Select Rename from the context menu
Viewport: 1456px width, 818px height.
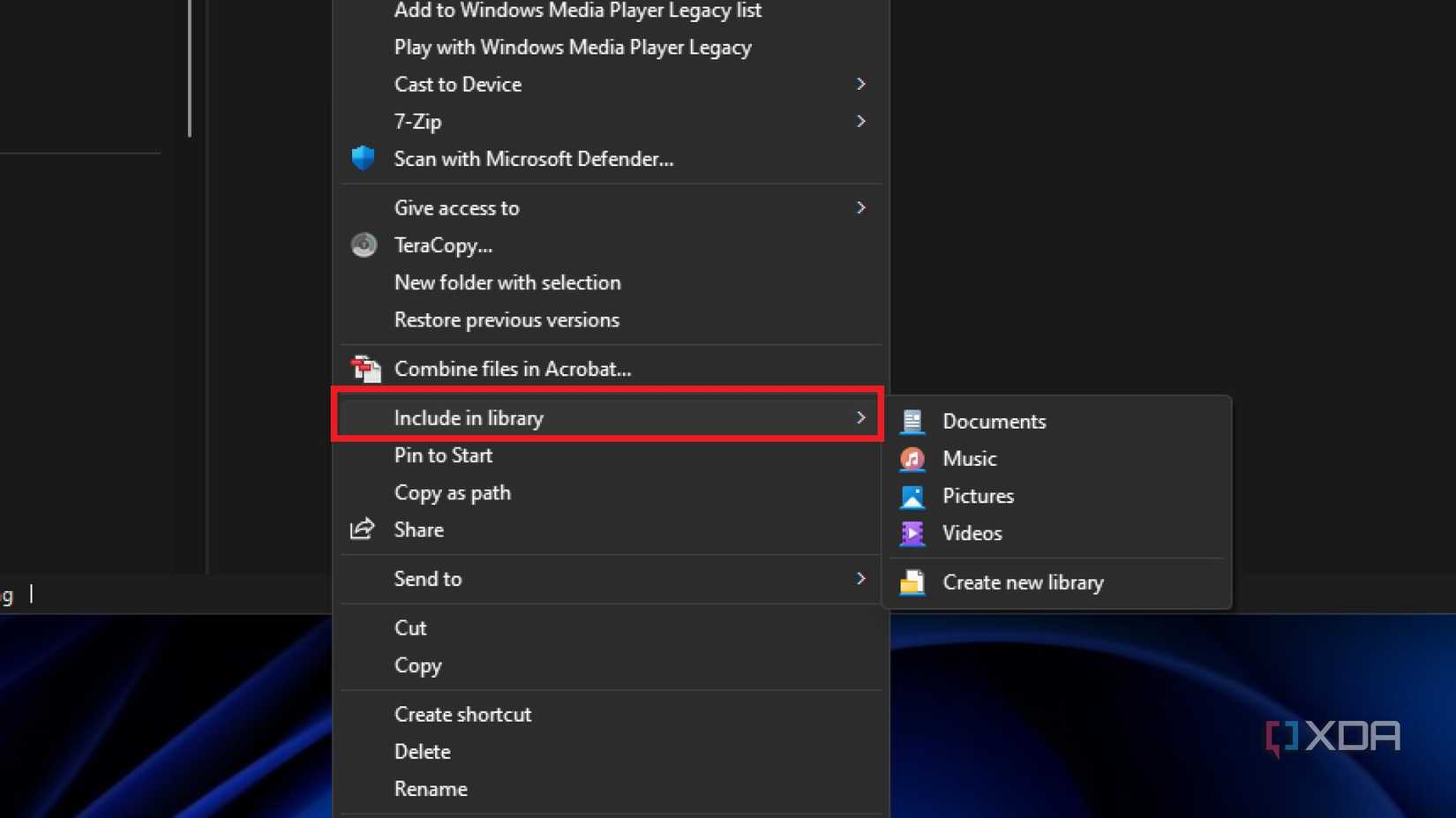point(612,788)
